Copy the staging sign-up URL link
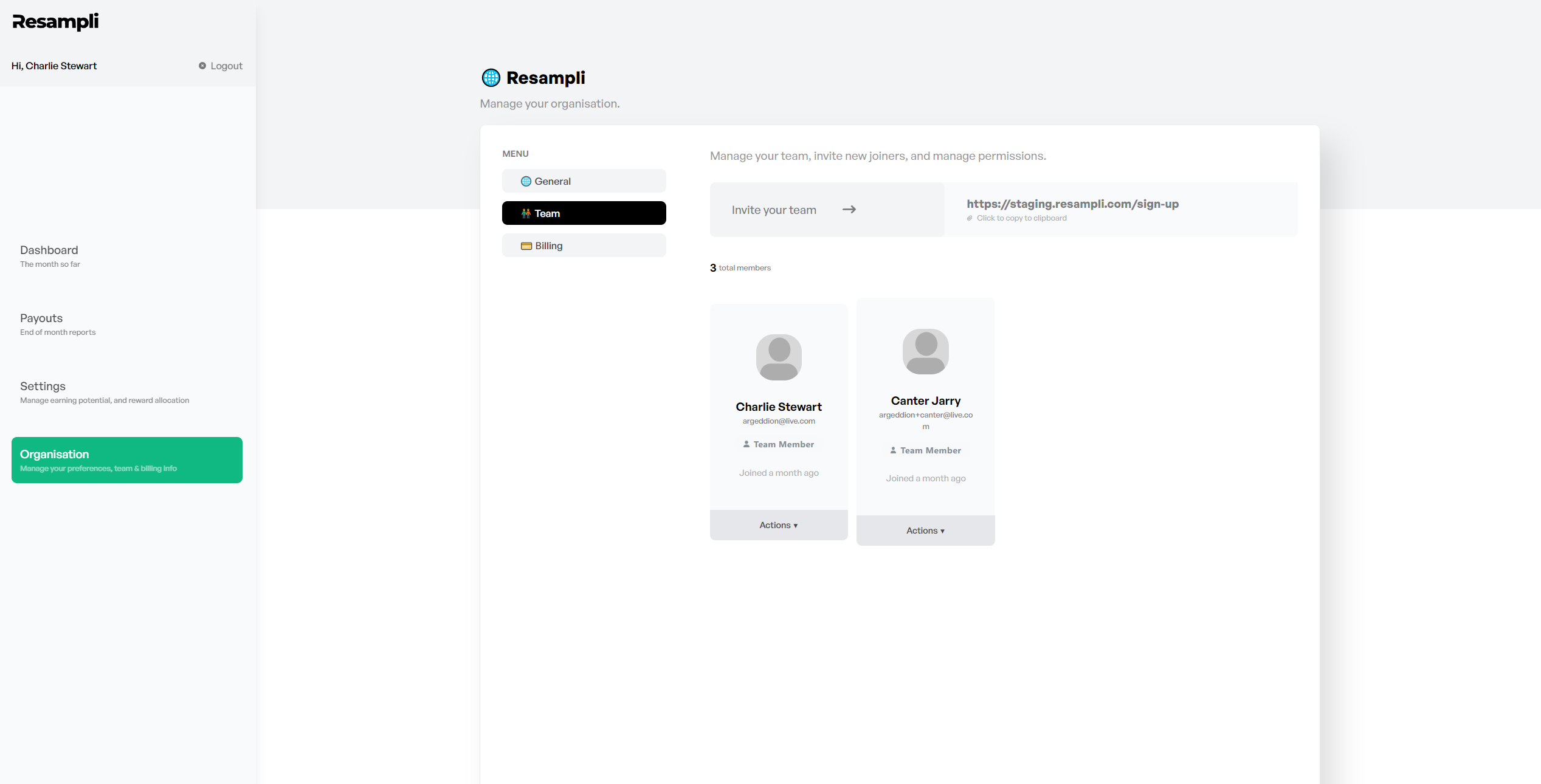The height and width of the screenshot is (784, 1541). 1072,204
